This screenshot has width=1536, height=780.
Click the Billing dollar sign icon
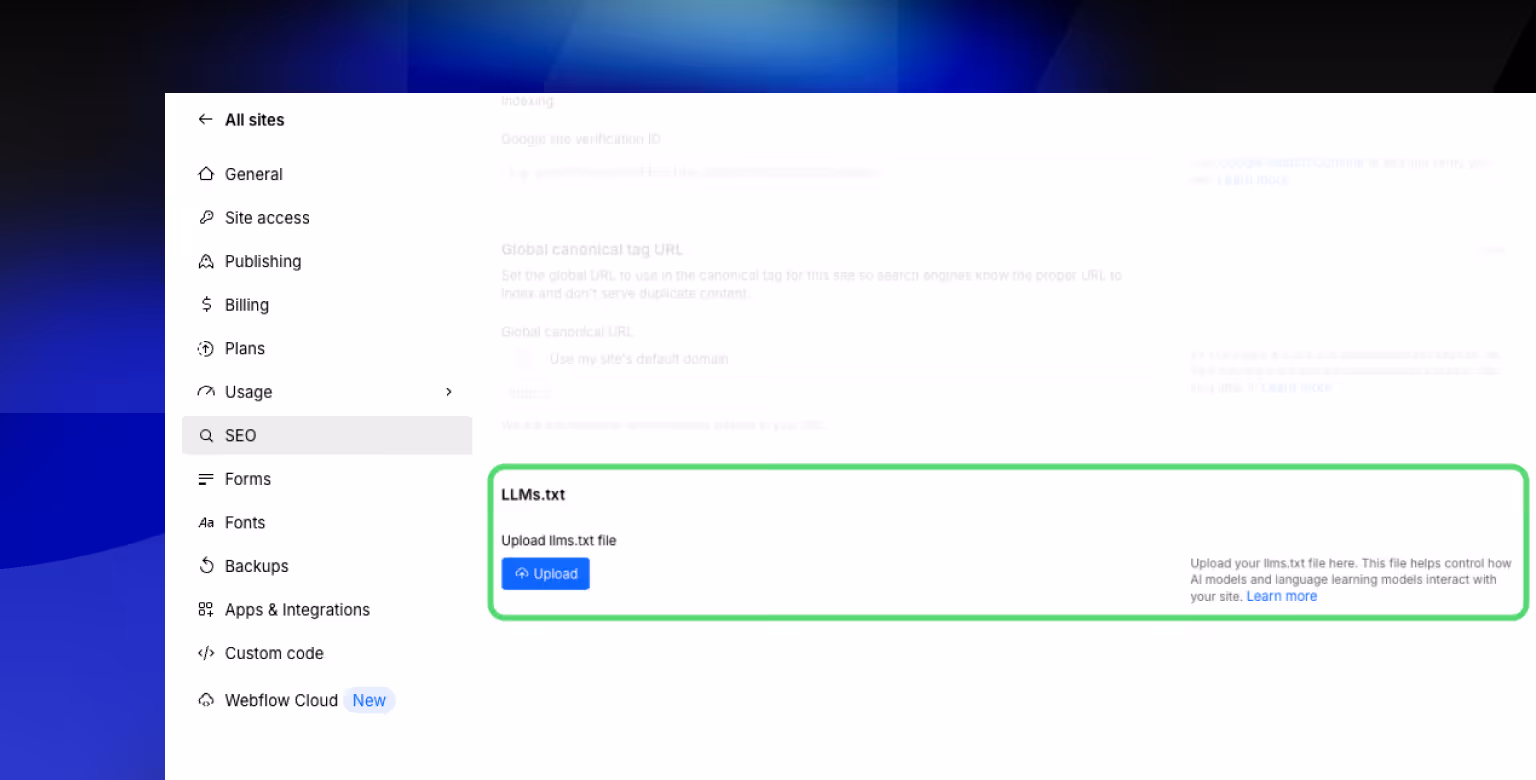coord(206,304)
